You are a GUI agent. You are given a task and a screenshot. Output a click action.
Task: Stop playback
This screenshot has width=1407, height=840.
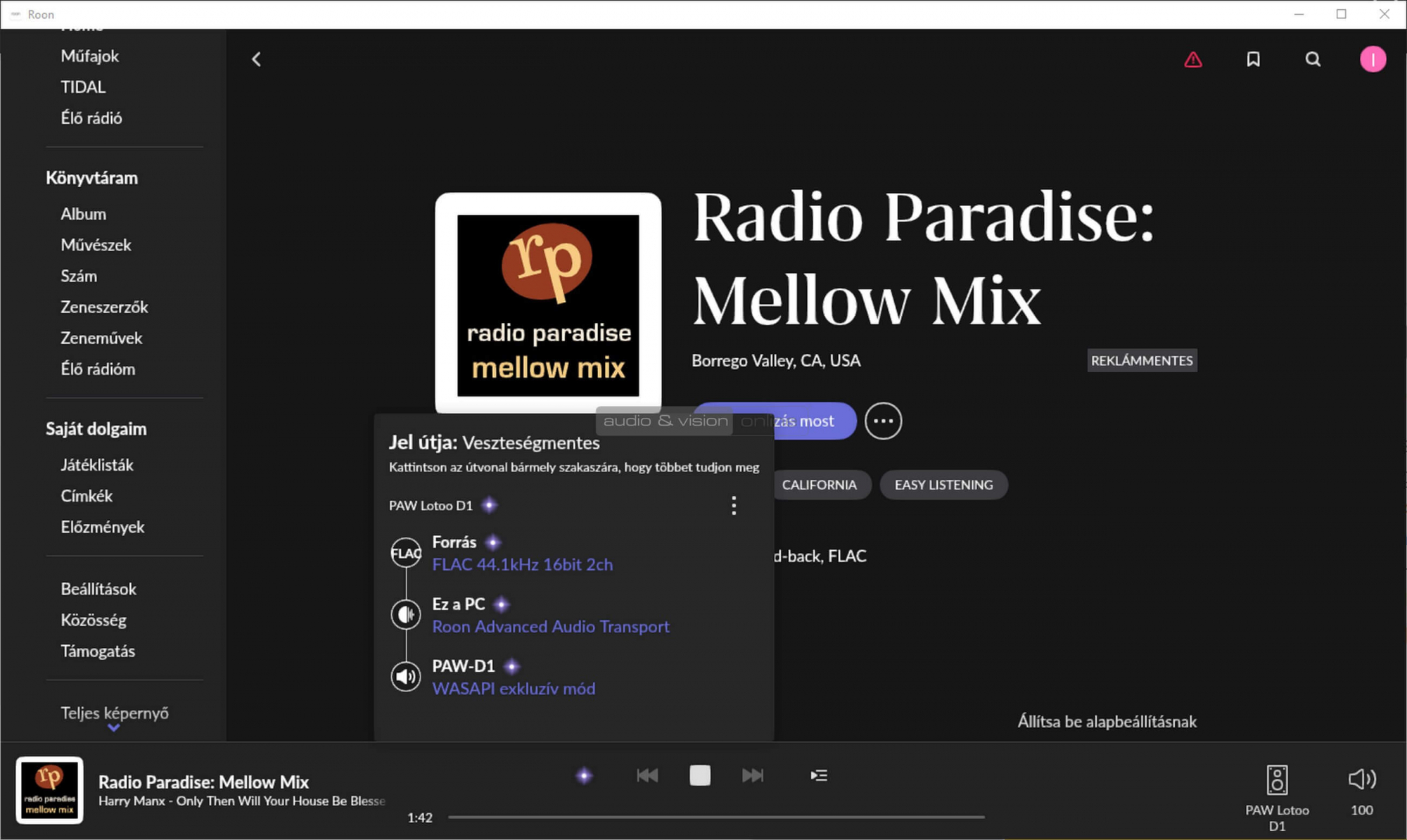(x=700, y=775)
